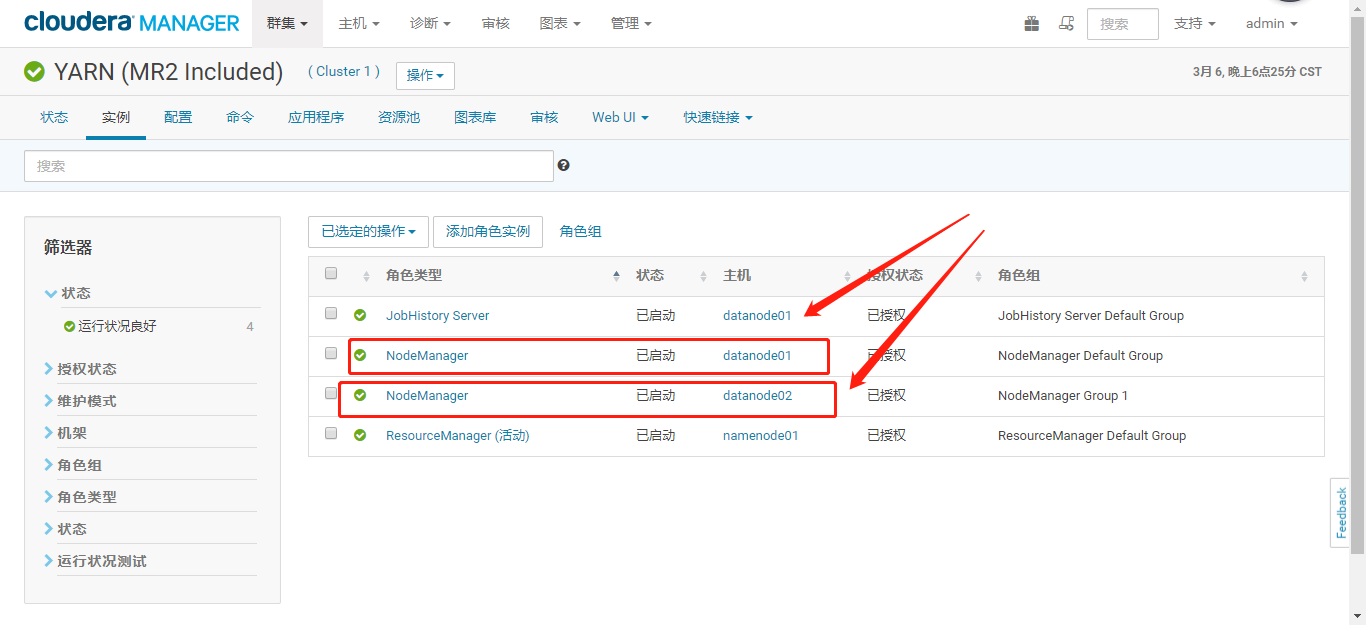Image resolution: width=1366 pixels, height=625 pixels.
Task: Click the 添加角色实例 button
Action: click(x=488, y=231)
